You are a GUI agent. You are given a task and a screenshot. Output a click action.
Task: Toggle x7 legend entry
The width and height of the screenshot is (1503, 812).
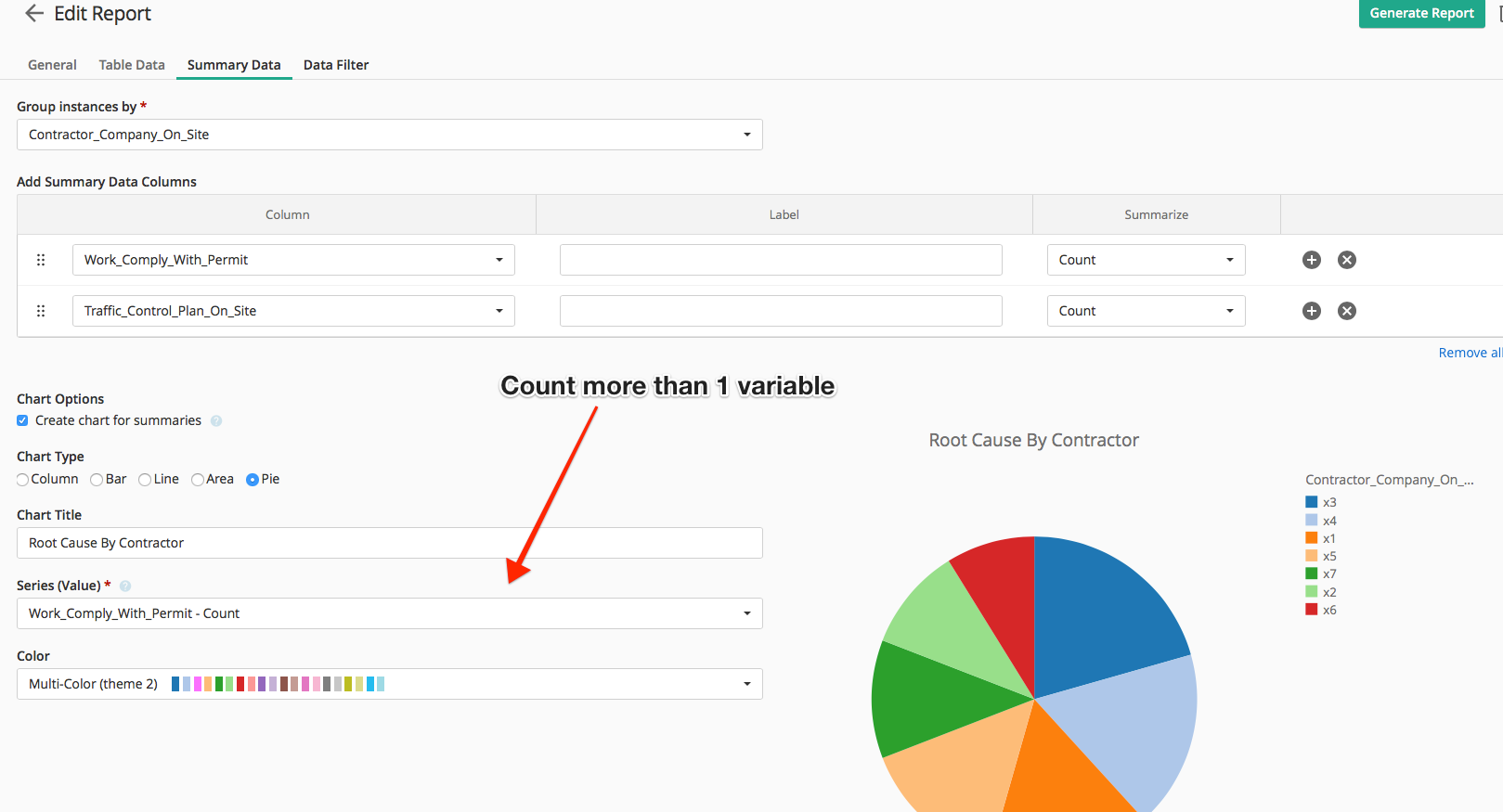coord(1320,574)
